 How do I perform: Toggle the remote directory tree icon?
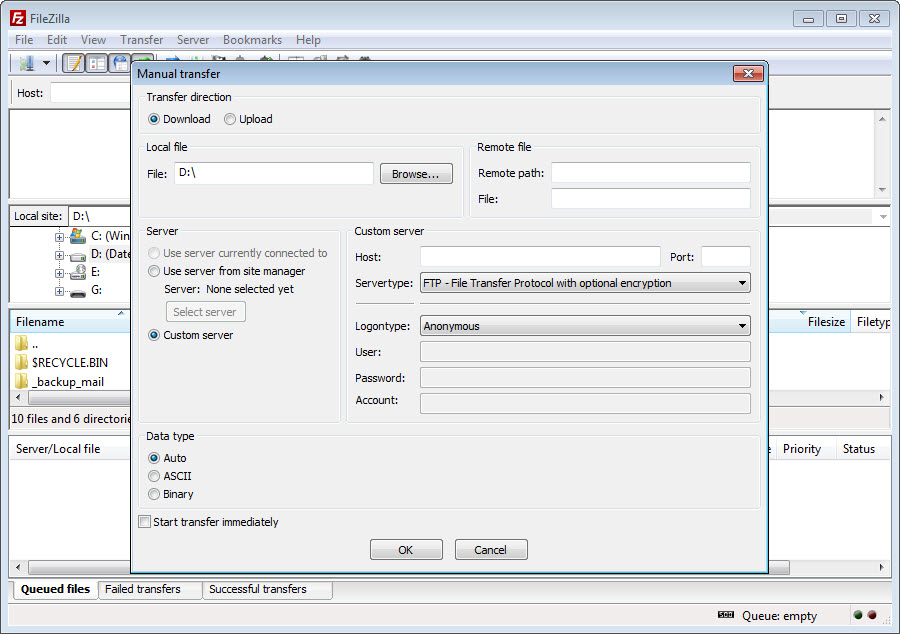pos(120,63)
